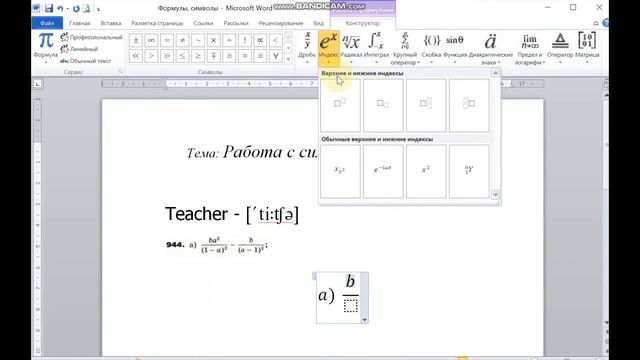Insert the n-1-Y left script preset
The height and width of the screenshot is (360, 640).
click(x=469, y=171)
